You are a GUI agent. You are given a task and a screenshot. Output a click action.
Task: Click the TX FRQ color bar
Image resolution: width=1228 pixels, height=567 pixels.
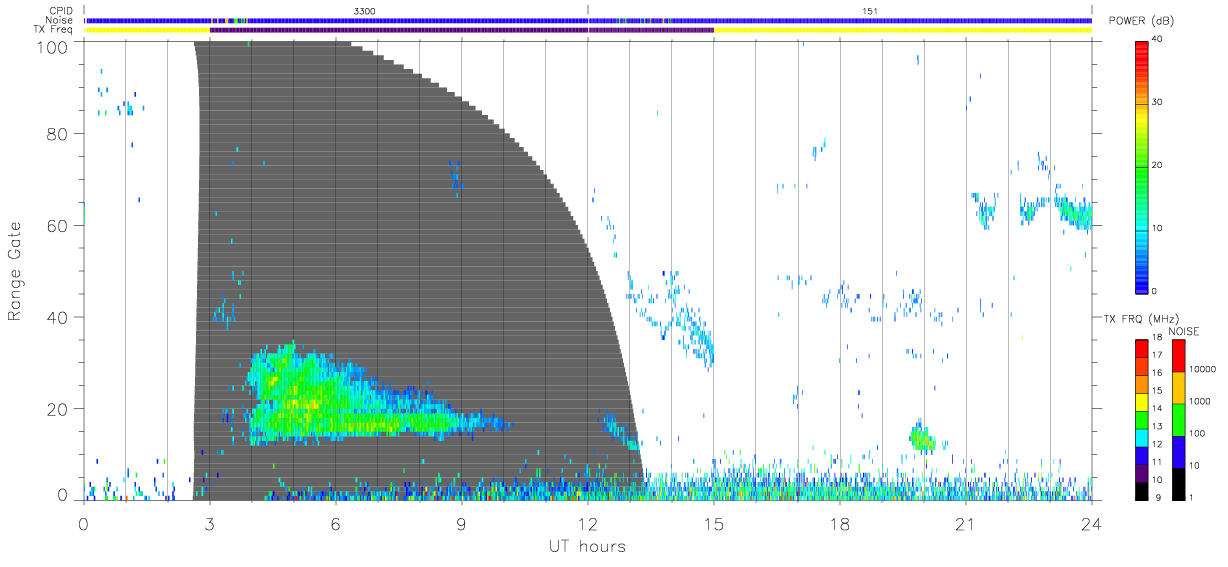(1141, 419)
